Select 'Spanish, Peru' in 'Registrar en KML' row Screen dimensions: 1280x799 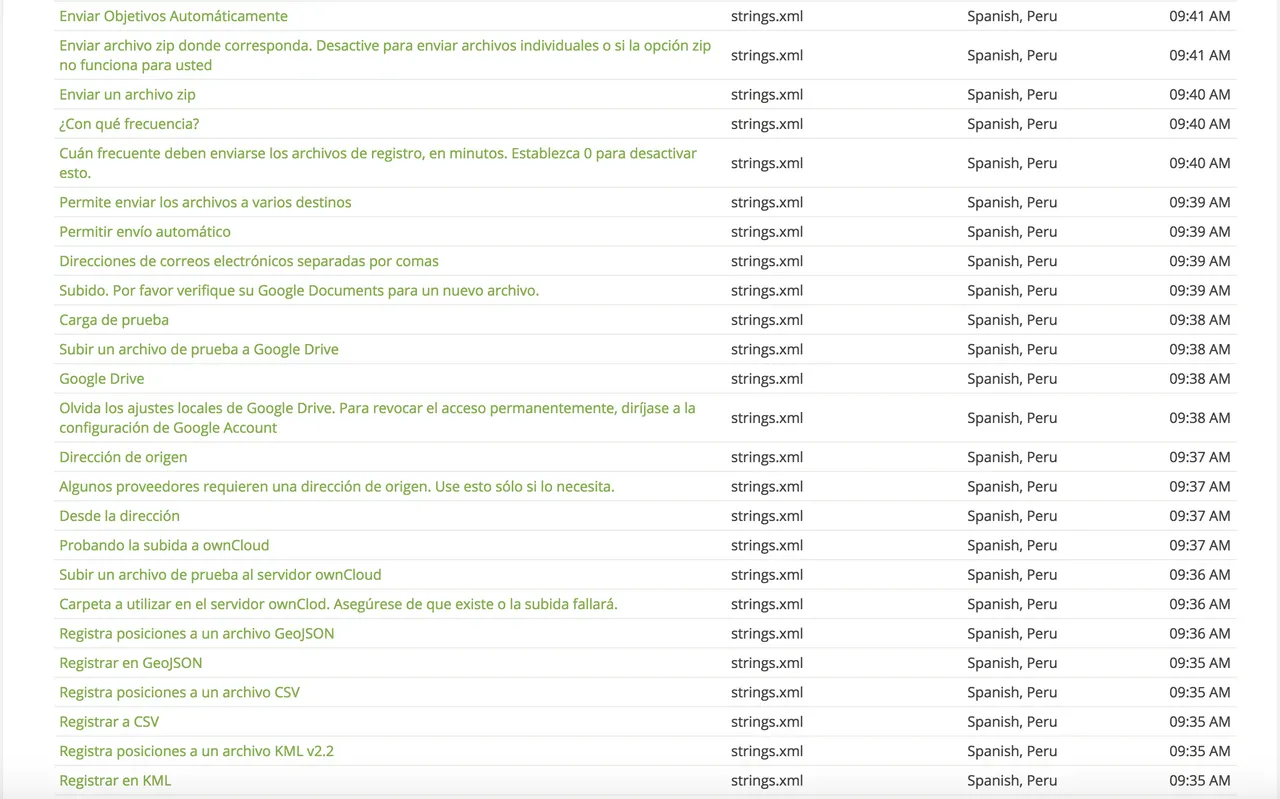tap(1012, 781)
